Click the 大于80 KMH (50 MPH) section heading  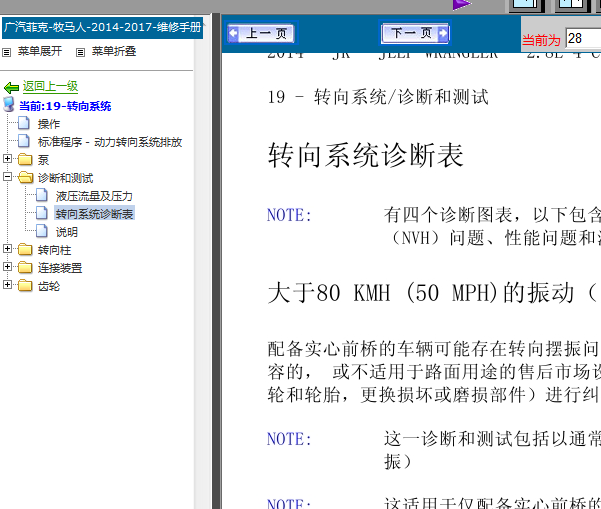(432, 293)
